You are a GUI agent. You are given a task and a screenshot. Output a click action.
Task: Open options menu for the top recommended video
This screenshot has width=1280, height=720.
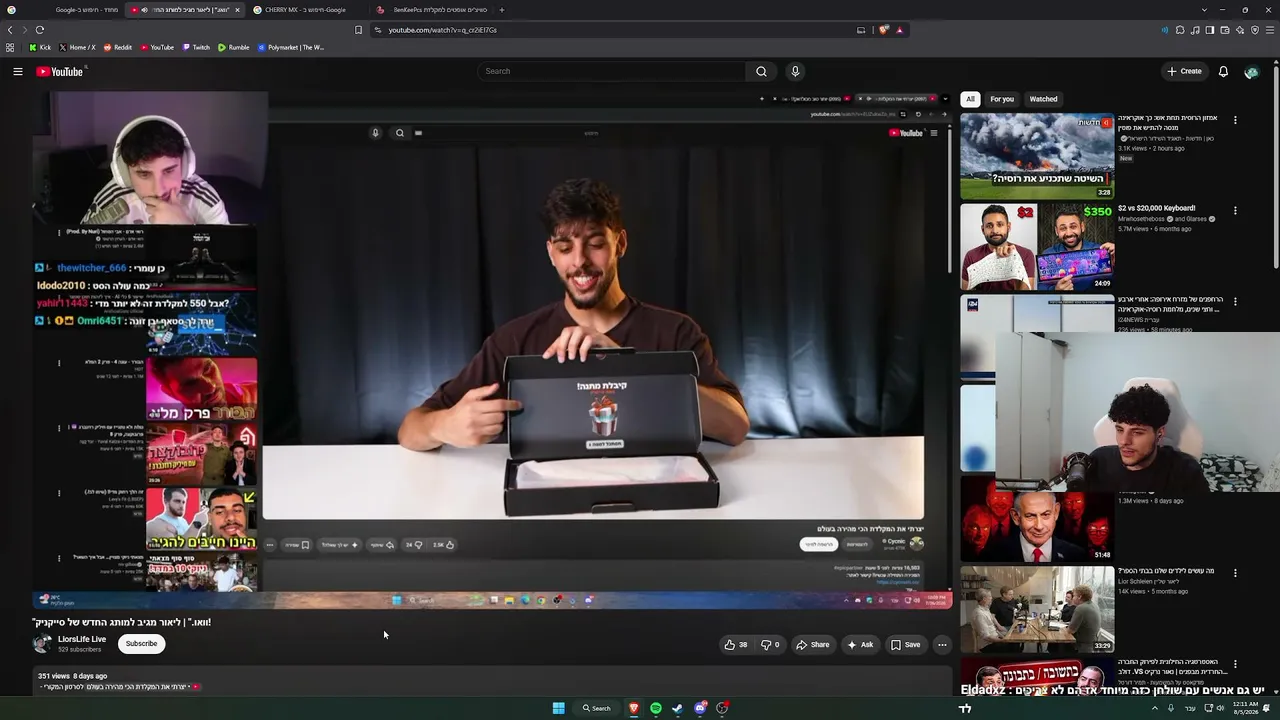1235,120
